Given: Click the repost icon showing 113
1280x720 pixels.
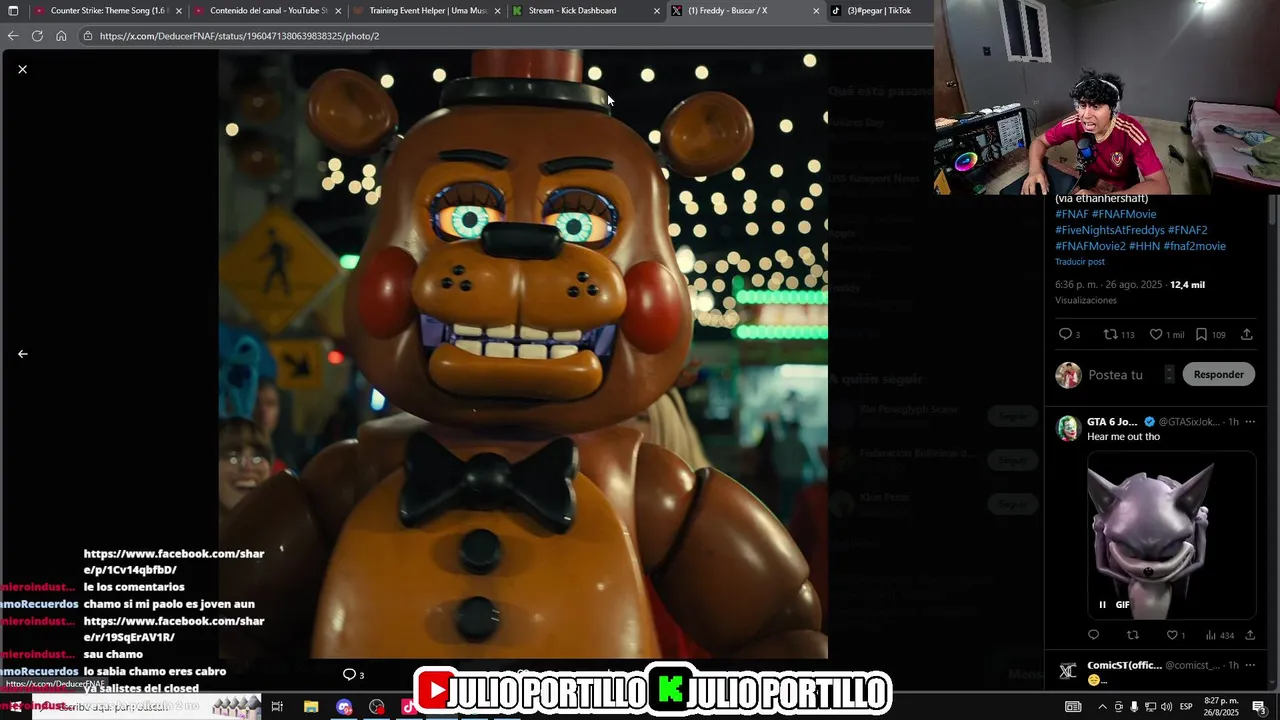Looking at the screenshot, I should (x=1110, y=335).
